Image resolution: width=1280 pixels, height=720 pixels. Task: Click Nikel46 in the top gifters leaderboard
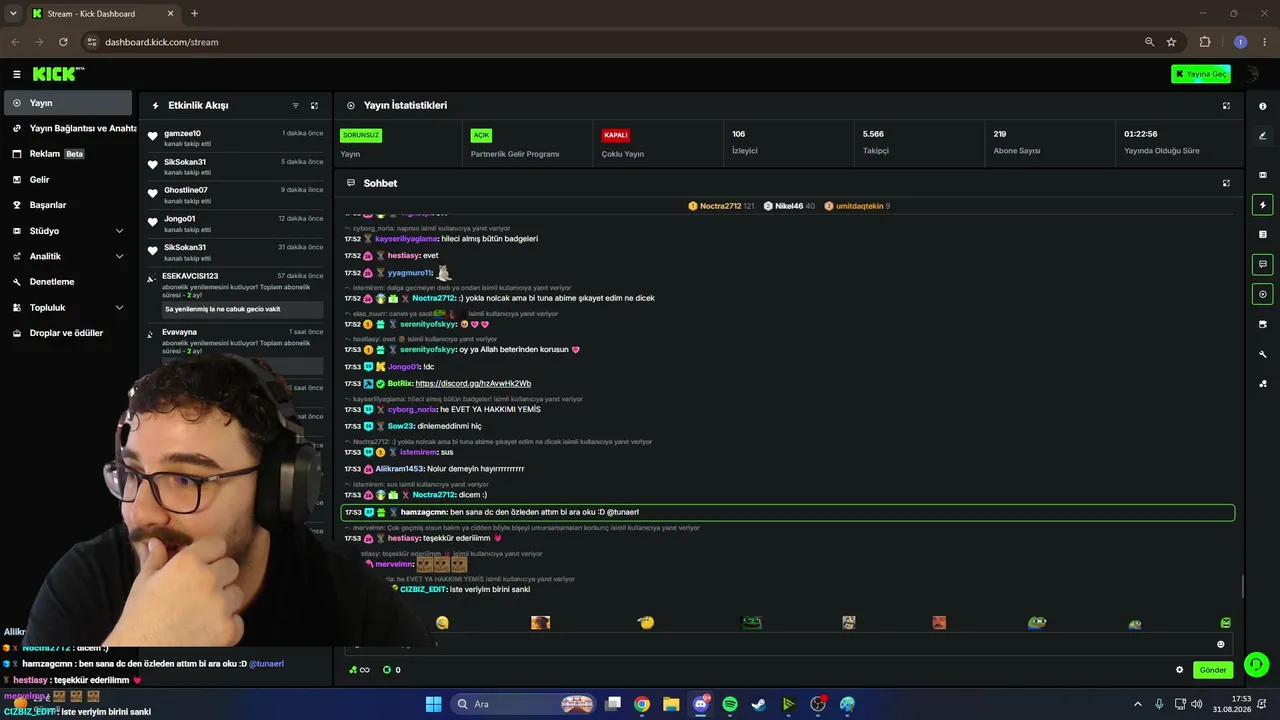789,206
